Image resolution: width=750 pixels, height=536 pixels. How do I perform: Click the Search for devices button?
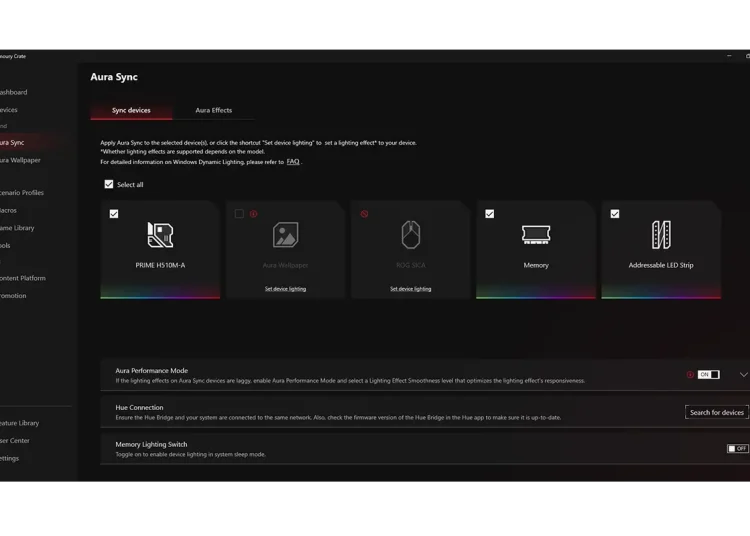[x=717, y=412]
